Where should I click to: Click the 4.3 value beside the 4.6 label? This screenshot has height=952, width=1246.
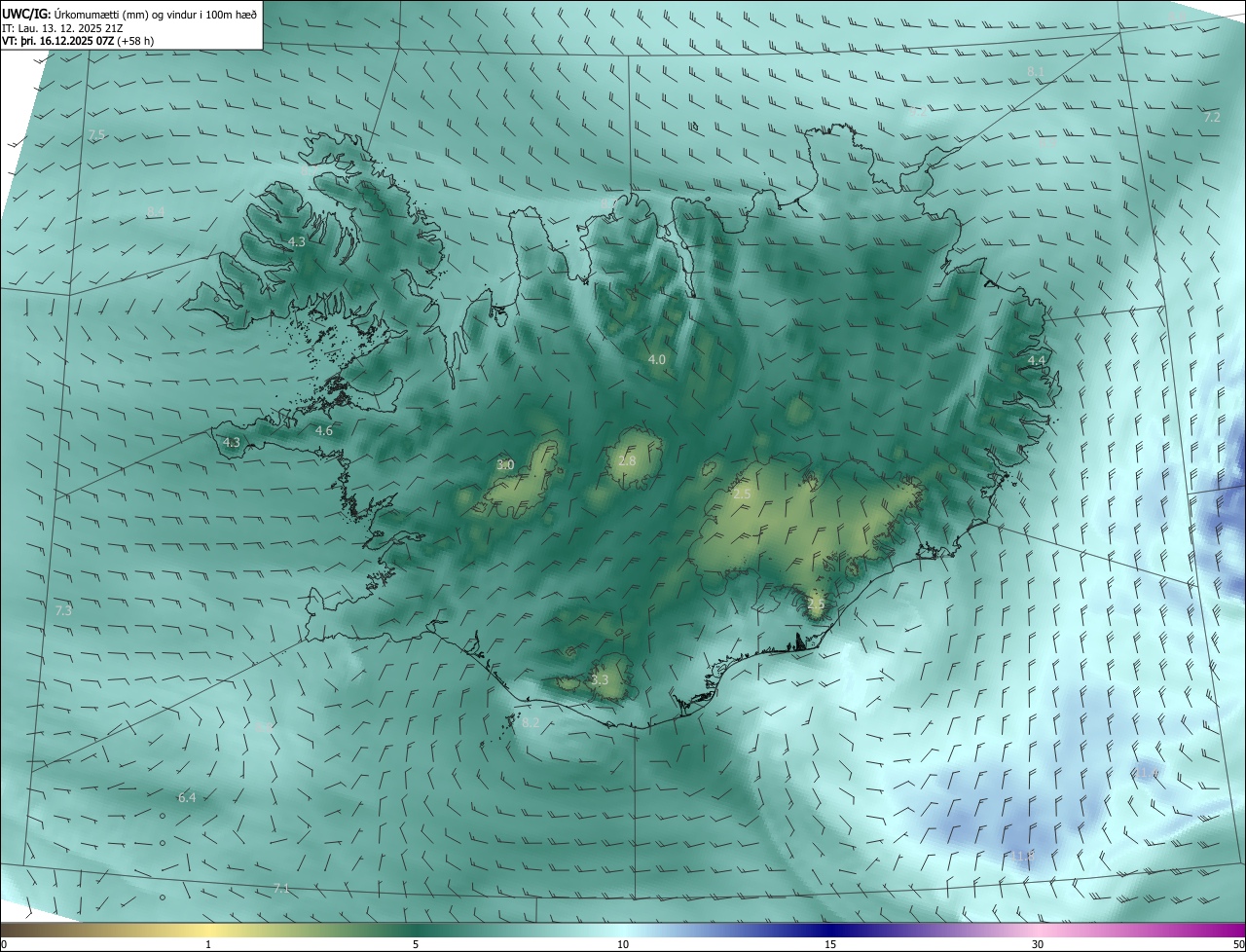pyautogui.click(x=232, y=442)
